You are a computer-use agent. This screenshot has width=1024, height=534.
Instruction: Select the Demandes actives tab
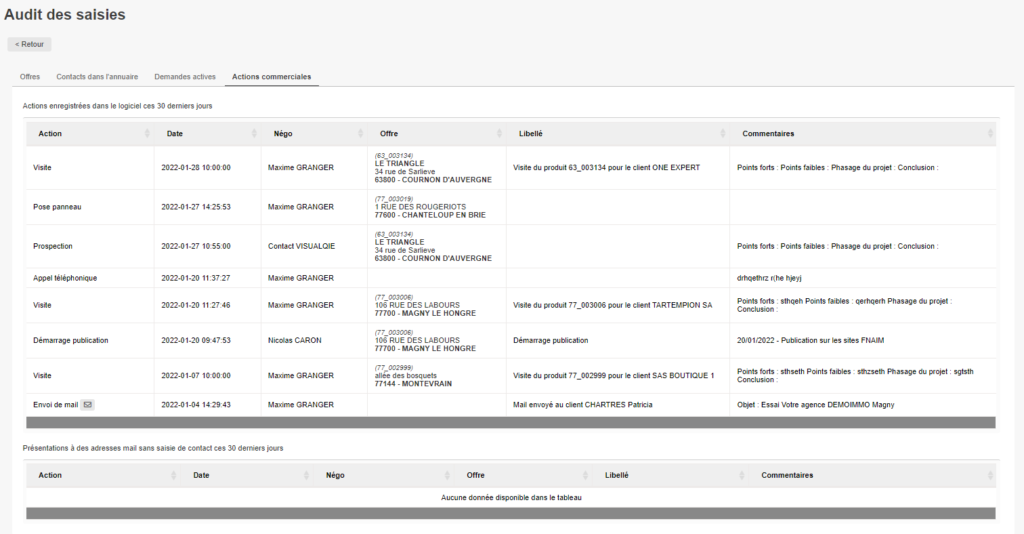point(185,77)
